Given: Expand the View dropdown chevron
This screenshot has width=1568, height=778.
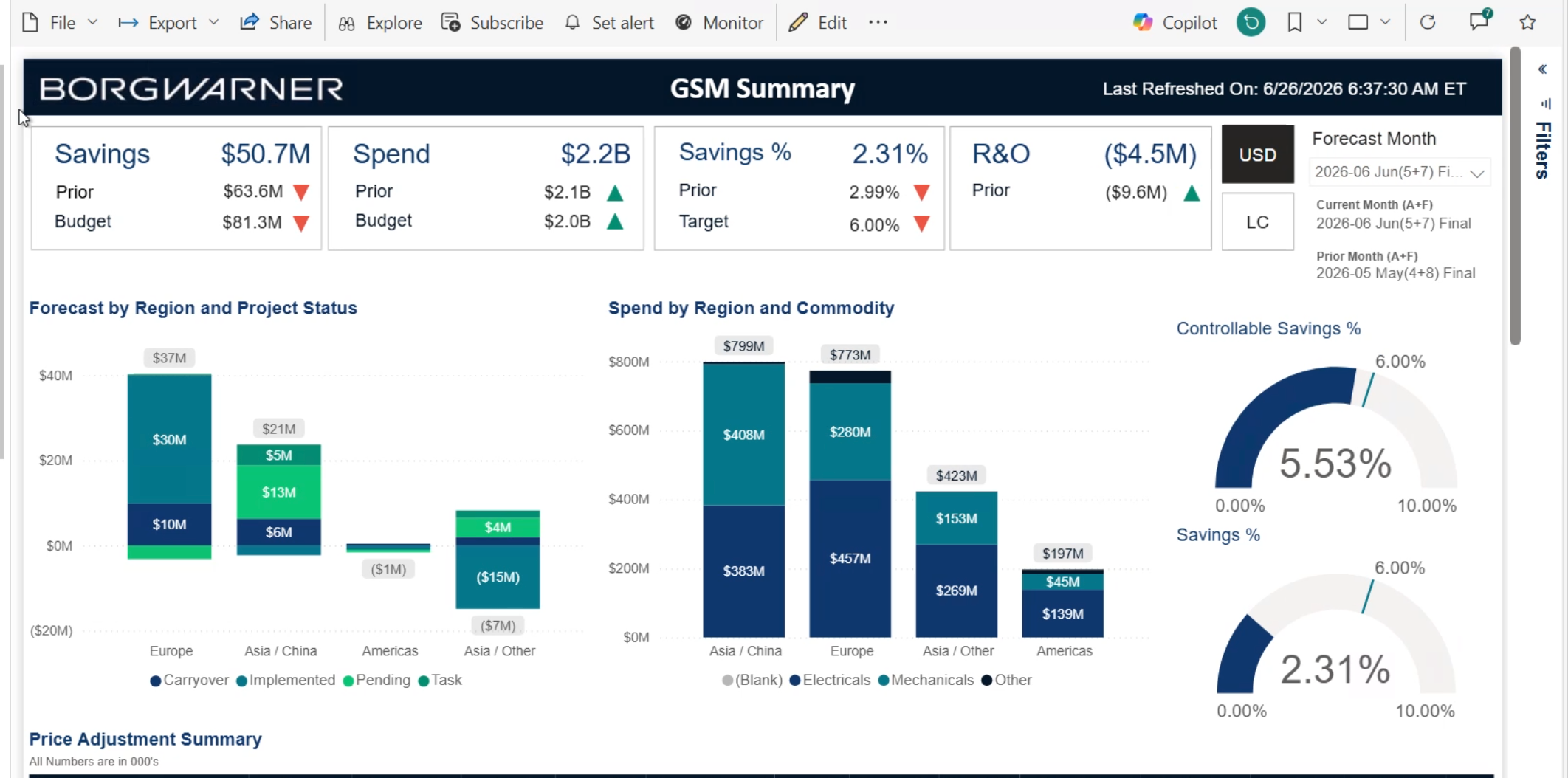Looking at the screenshot, I should click(1386, 23).
